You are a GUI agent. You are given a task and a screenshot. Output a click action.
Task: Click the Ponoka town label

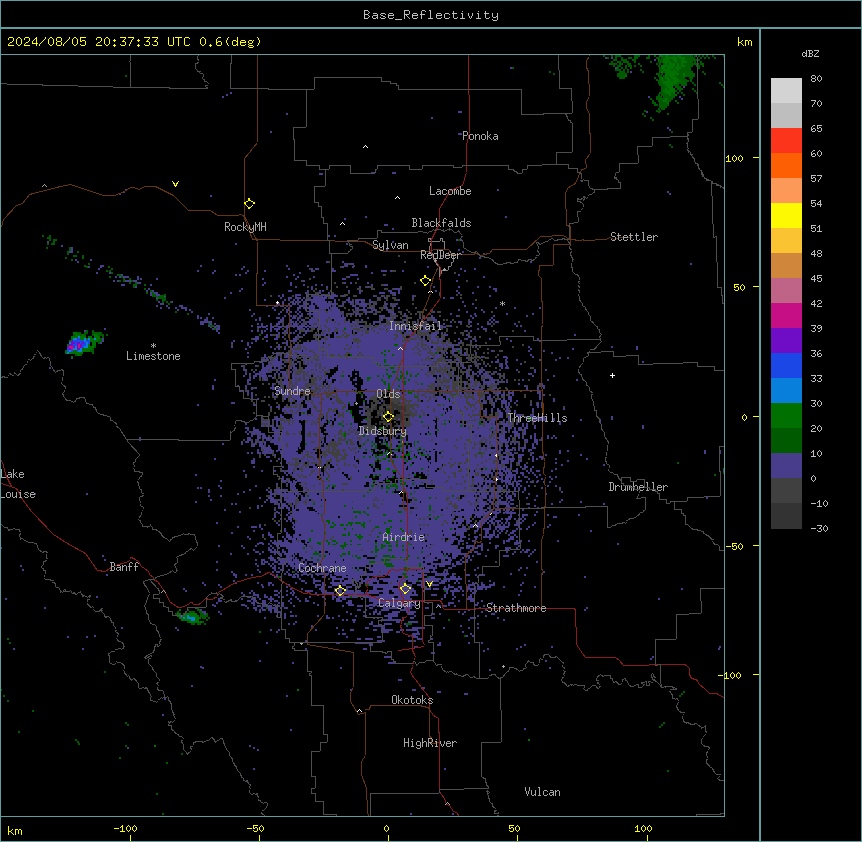pyautogui.click(x=480, y=136)
